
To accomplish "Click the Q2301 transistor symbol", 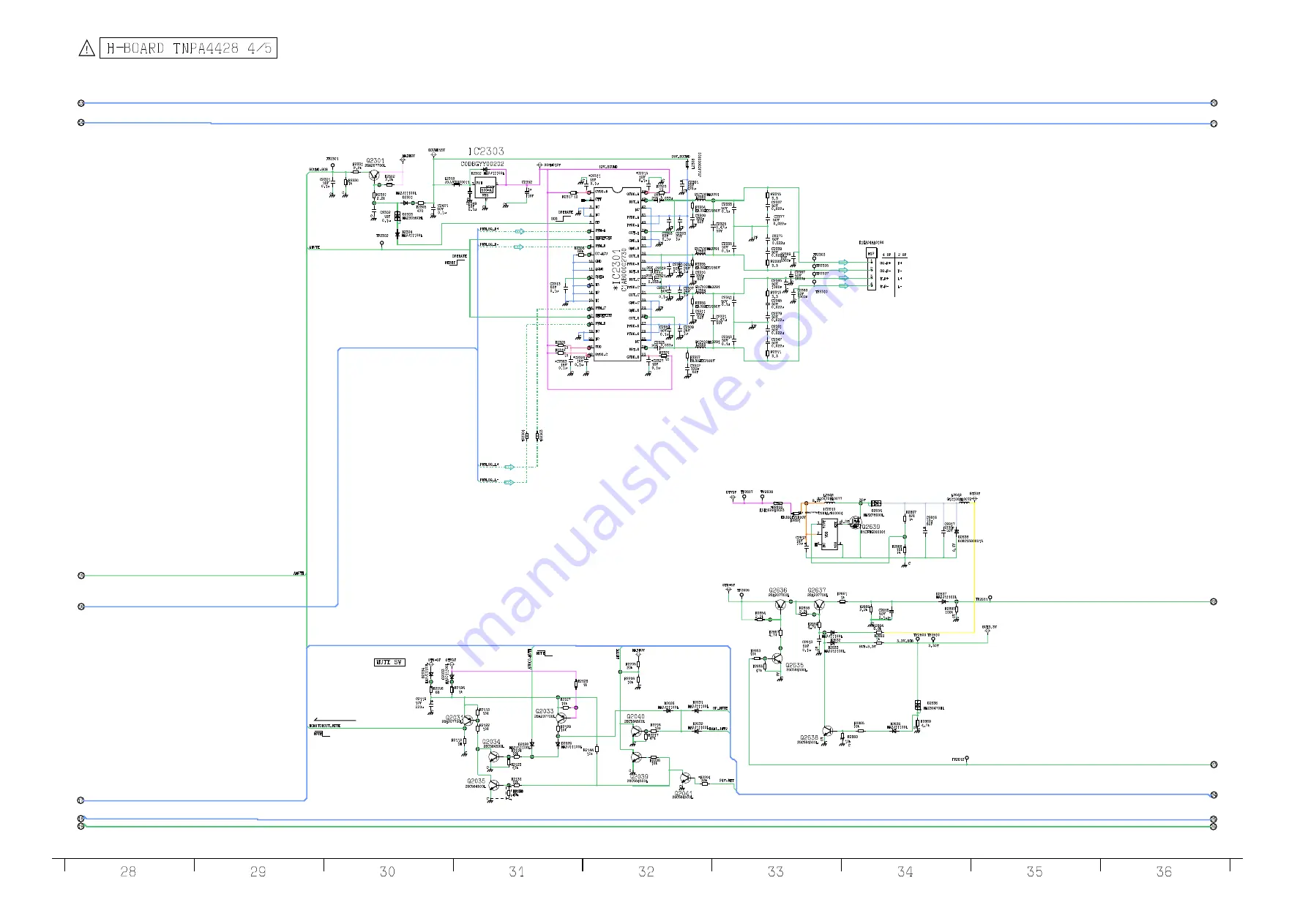I will tap(374, 176).
